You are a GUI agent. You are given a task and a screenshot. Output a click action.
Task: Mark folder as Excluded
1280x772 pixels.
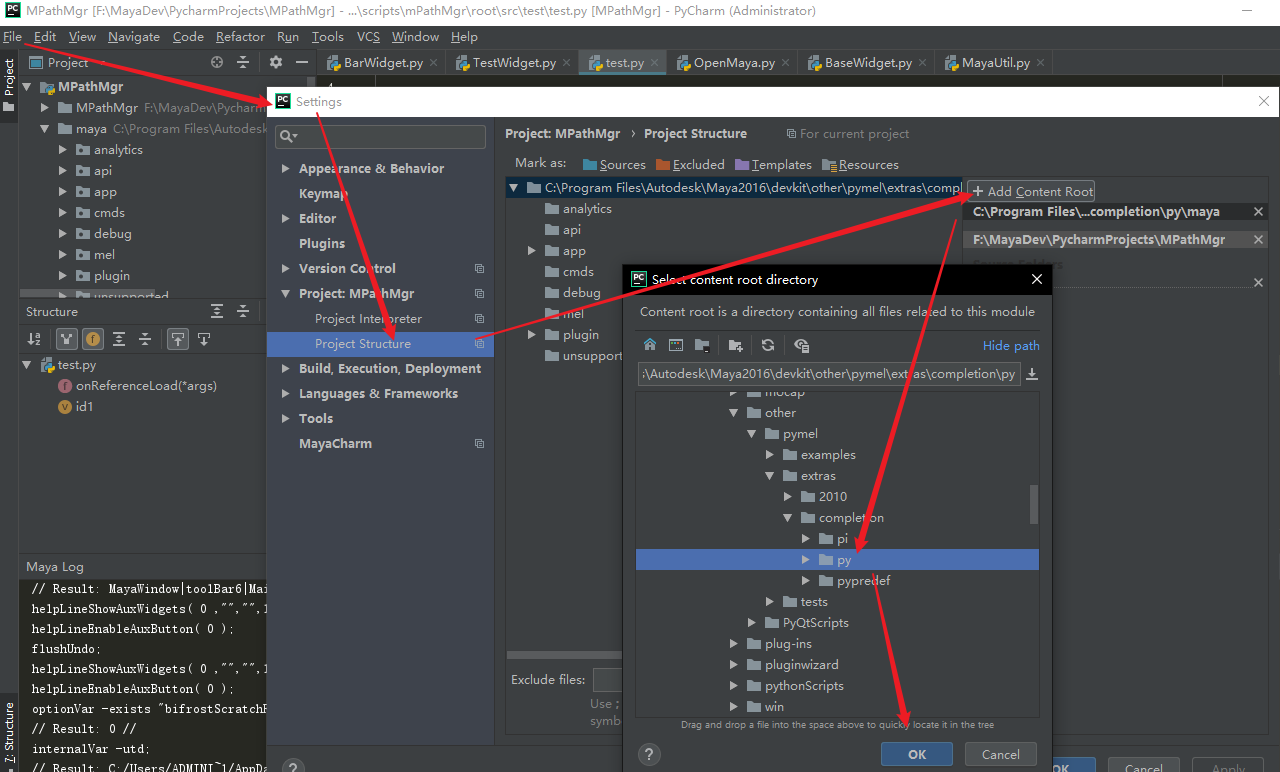tap(690, 164)
